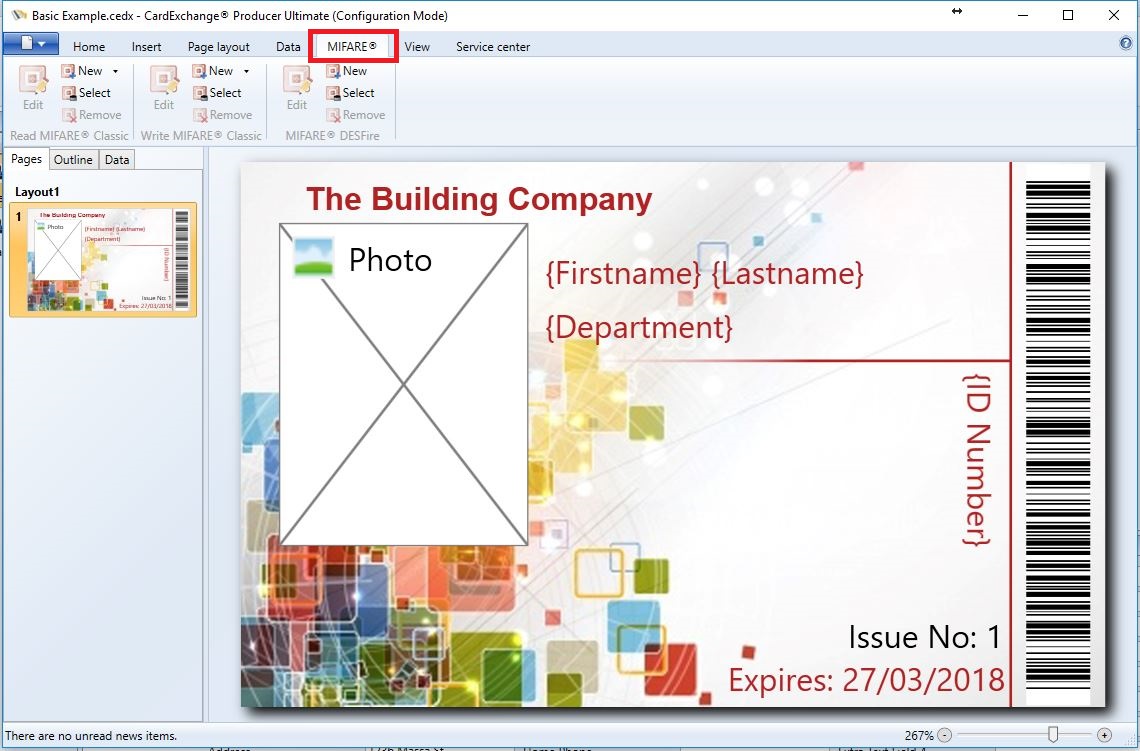Select the 'Expires: 27/03/2018' text

click(x=867, y=680)
